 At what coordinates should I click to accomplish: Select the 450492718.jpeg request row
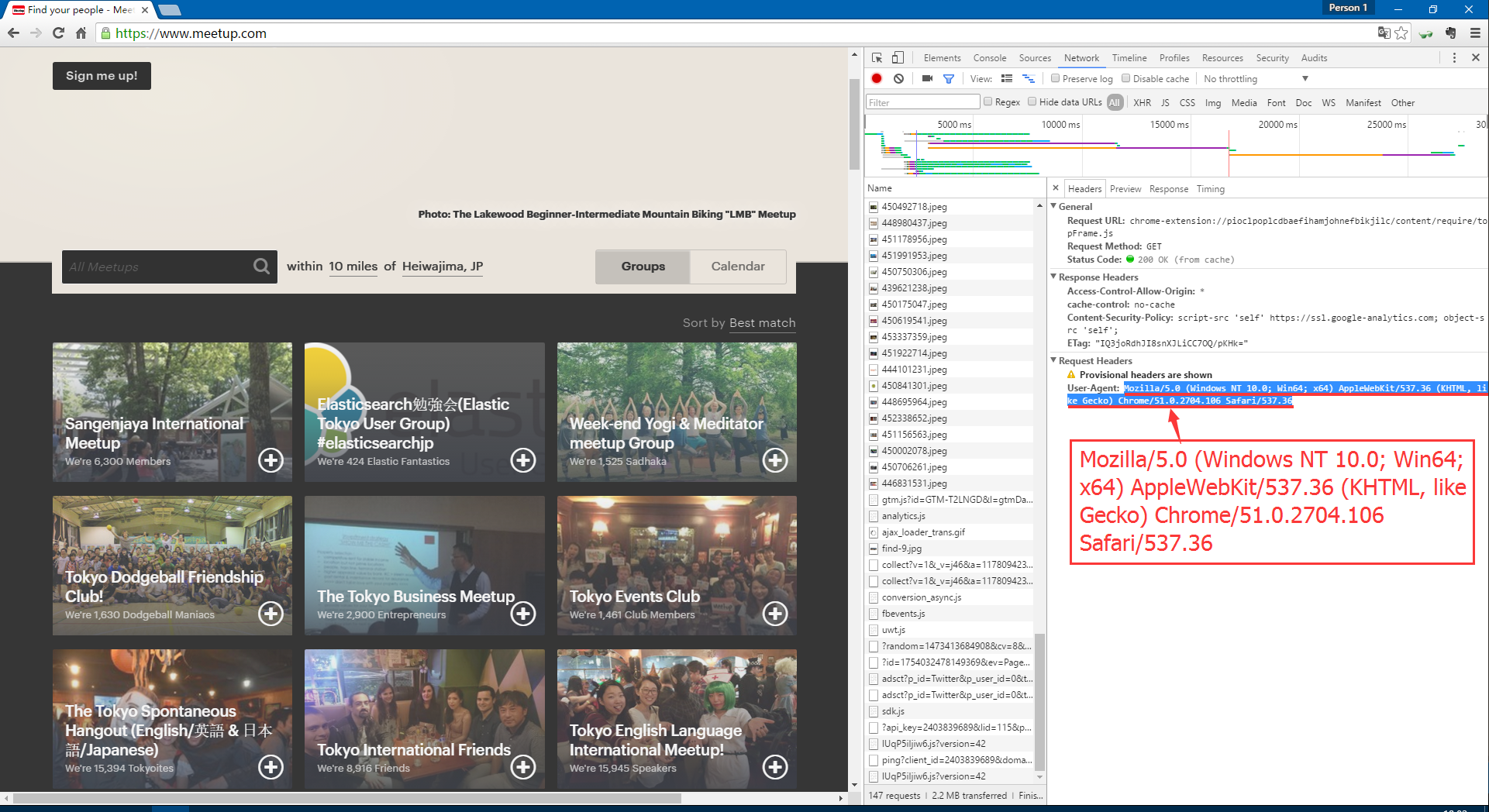coord(950,207)
